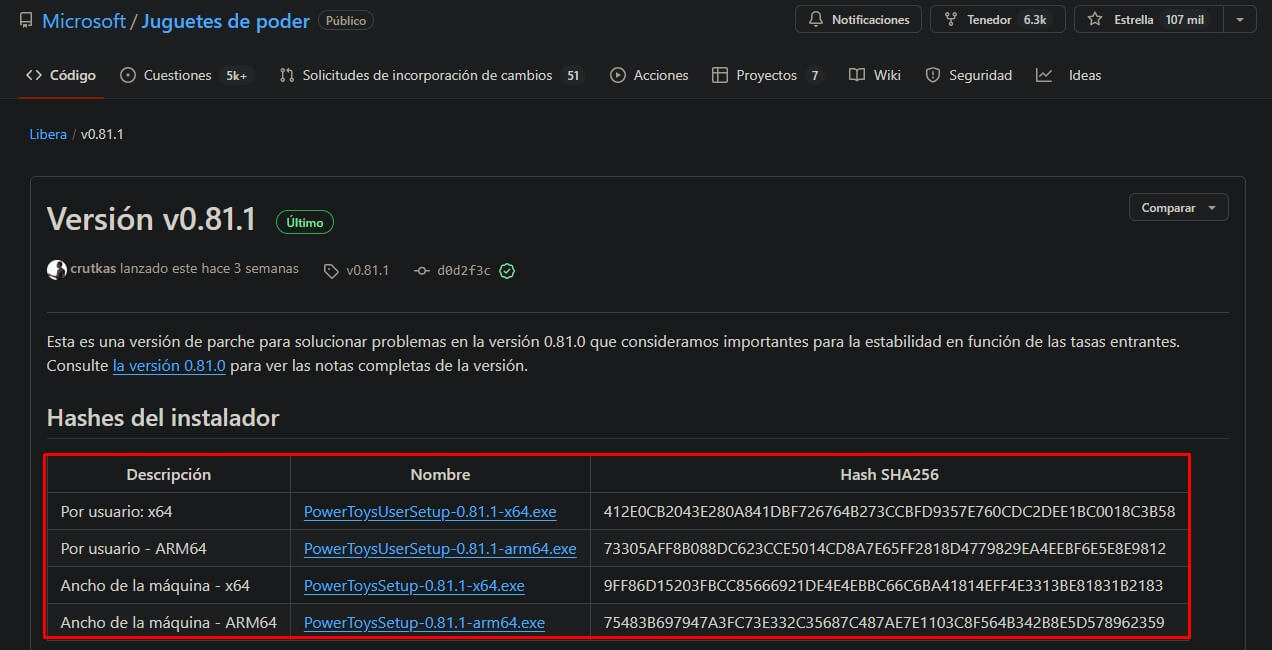Viewport: 1272px width, 650px height.
Task: Open the Microsoft owner link
Action: pyautogui.click(x=84, y=21)
